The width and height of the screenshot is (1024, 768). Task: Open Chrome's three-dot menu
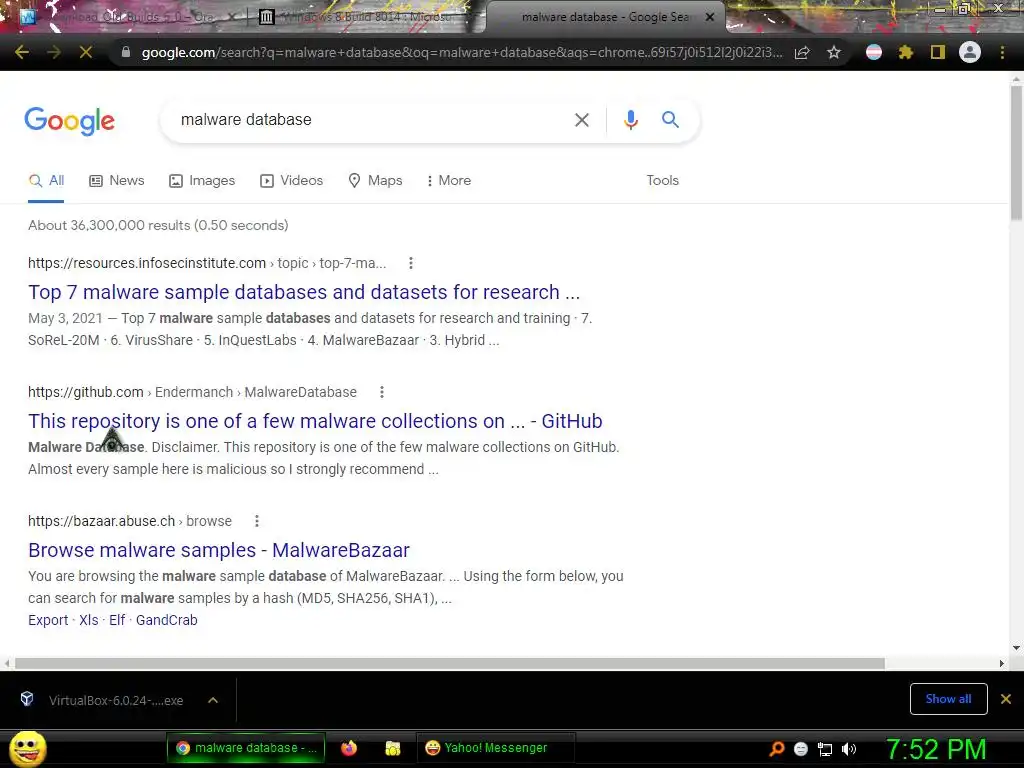point(1002,52)
